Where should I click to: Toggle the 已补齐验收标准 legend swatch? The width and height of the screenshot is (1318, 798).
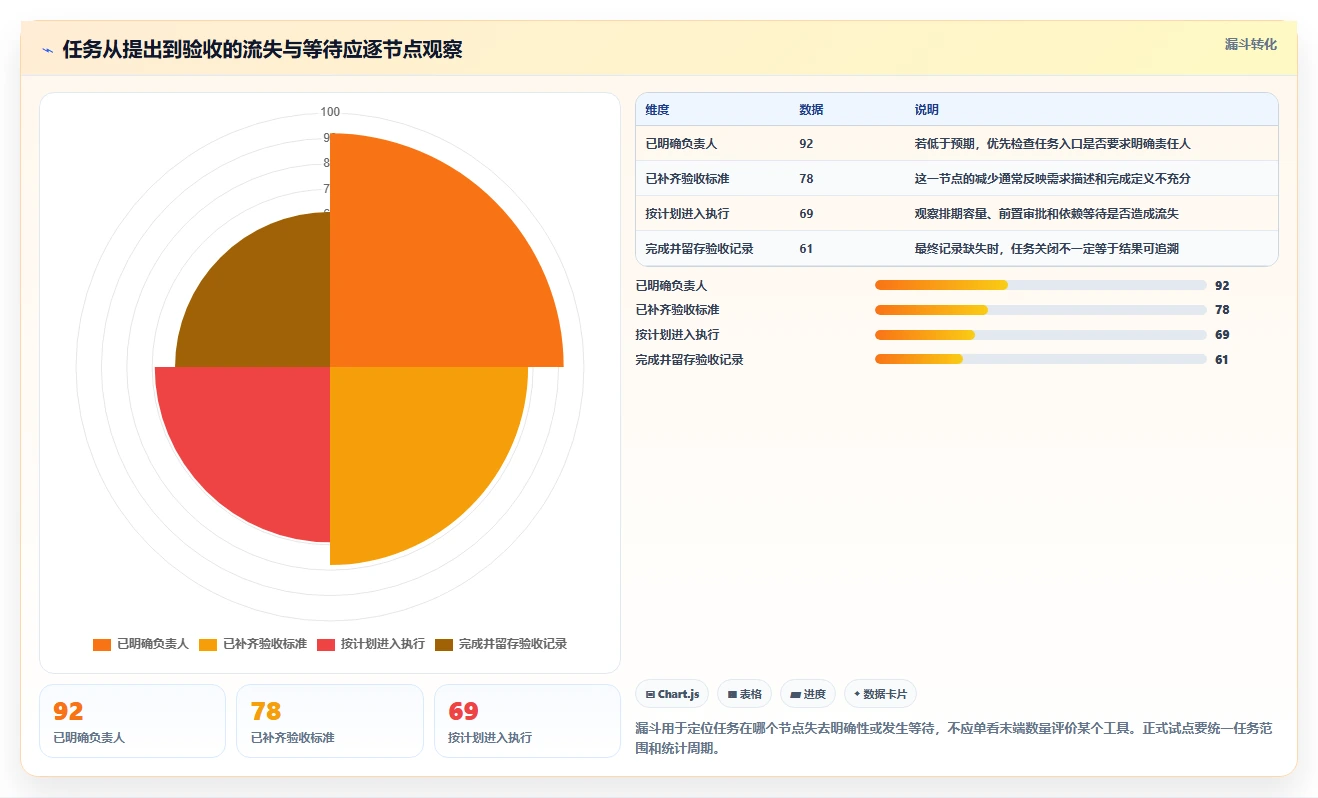click(x=207, y=644)
